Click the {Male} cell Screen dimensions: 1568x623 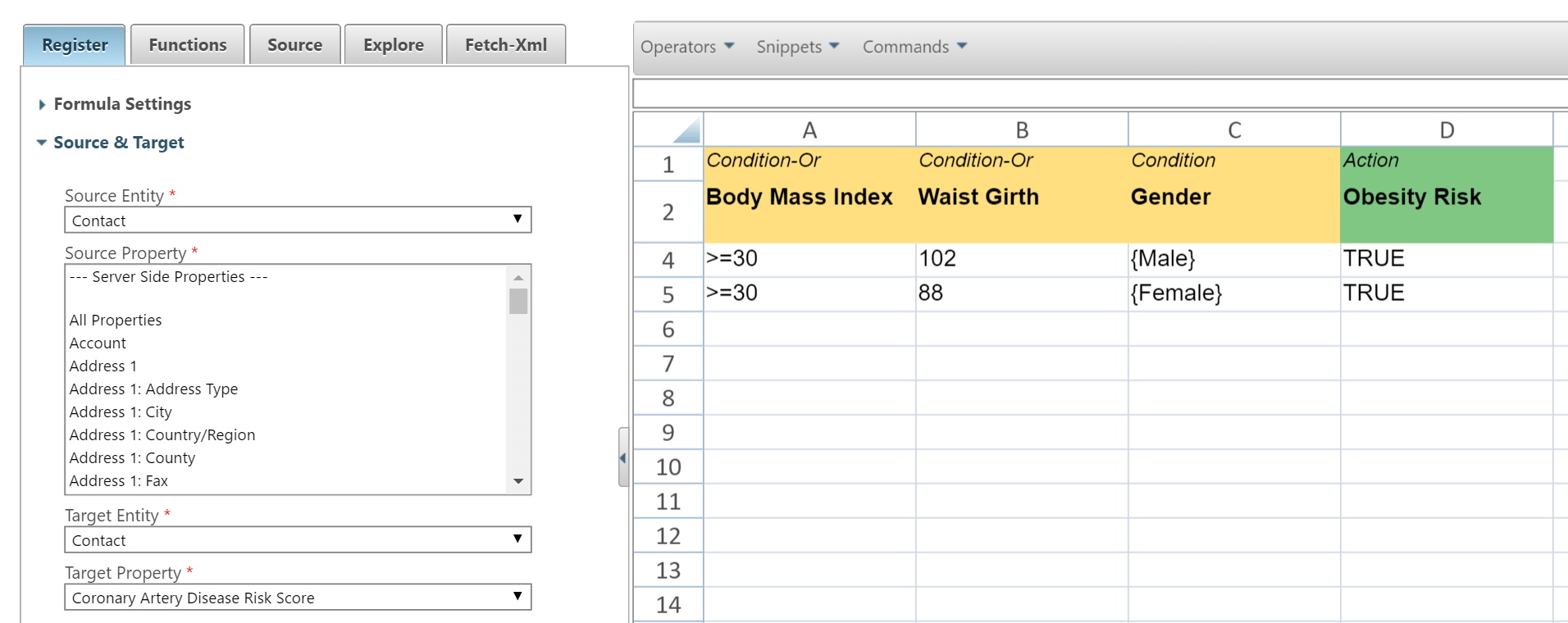tap(1234, 260)
